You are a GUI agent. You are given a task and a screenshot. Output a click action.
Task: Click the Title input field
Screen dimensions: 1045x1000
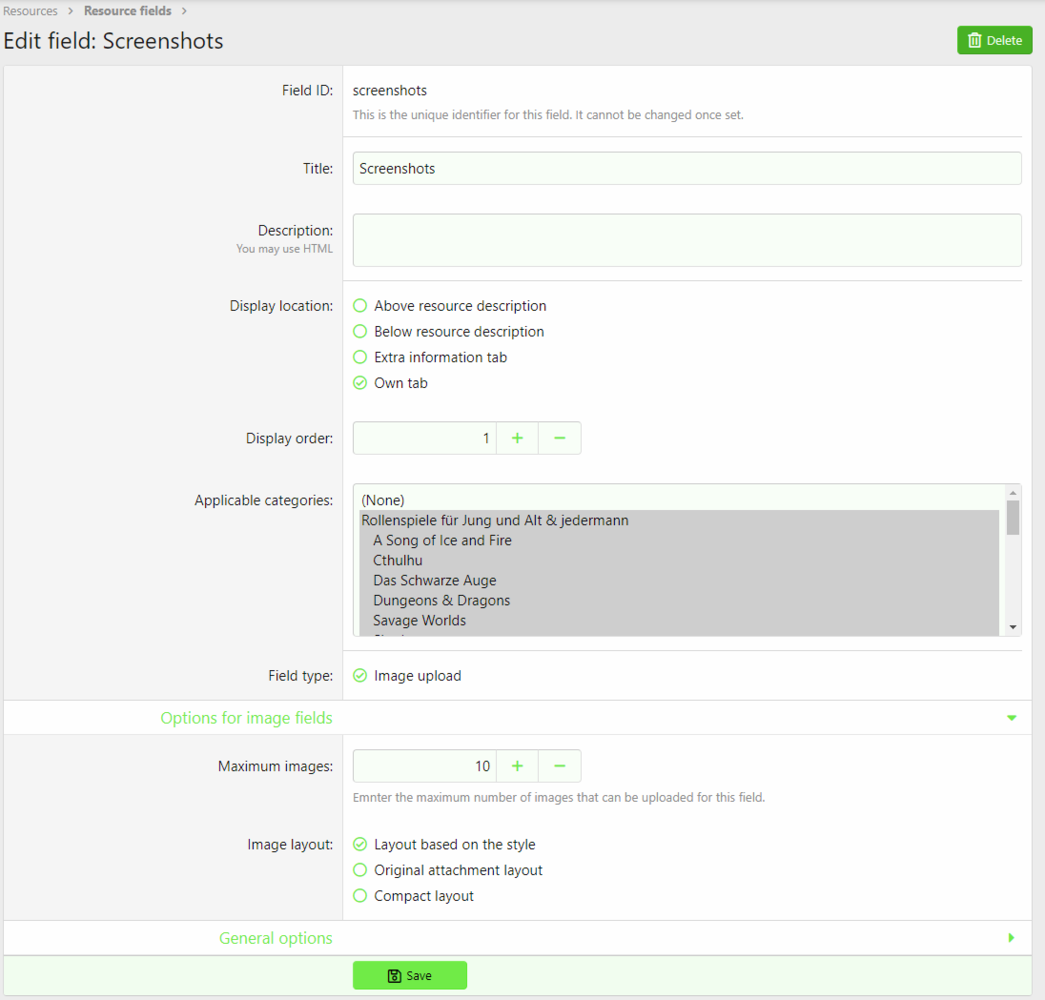coord(687,169)
